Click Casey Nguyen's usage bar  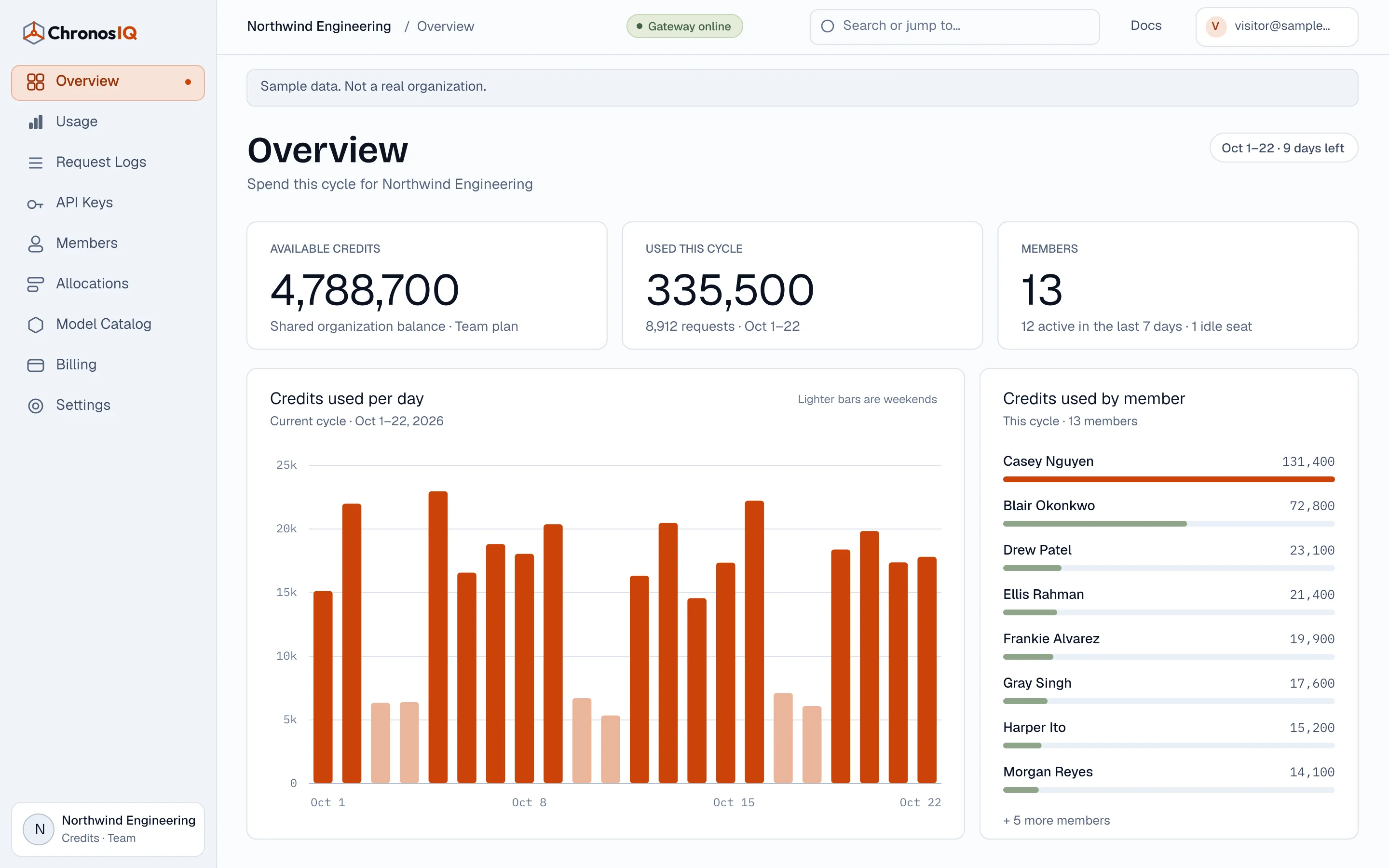tap(1169, 479)
